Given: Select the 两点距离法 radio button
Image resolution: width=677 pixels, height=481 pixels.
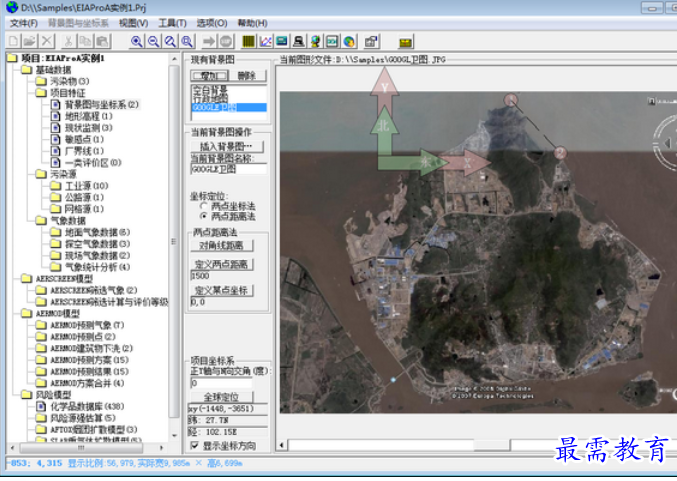Looking at the screenshot, I should (x=204, y=216).
